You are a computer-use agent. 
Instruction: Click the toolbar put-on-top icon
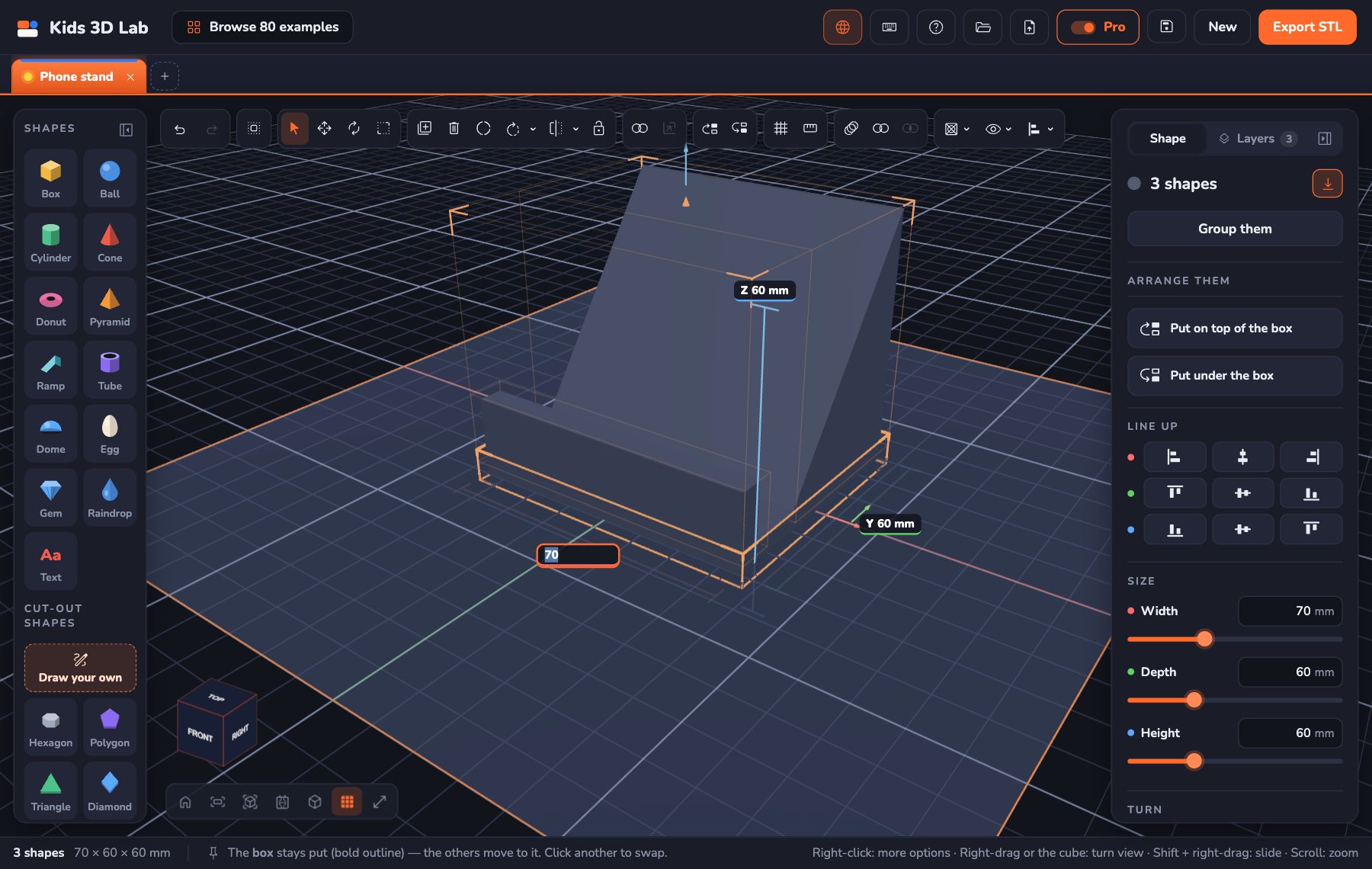[710, 129]
